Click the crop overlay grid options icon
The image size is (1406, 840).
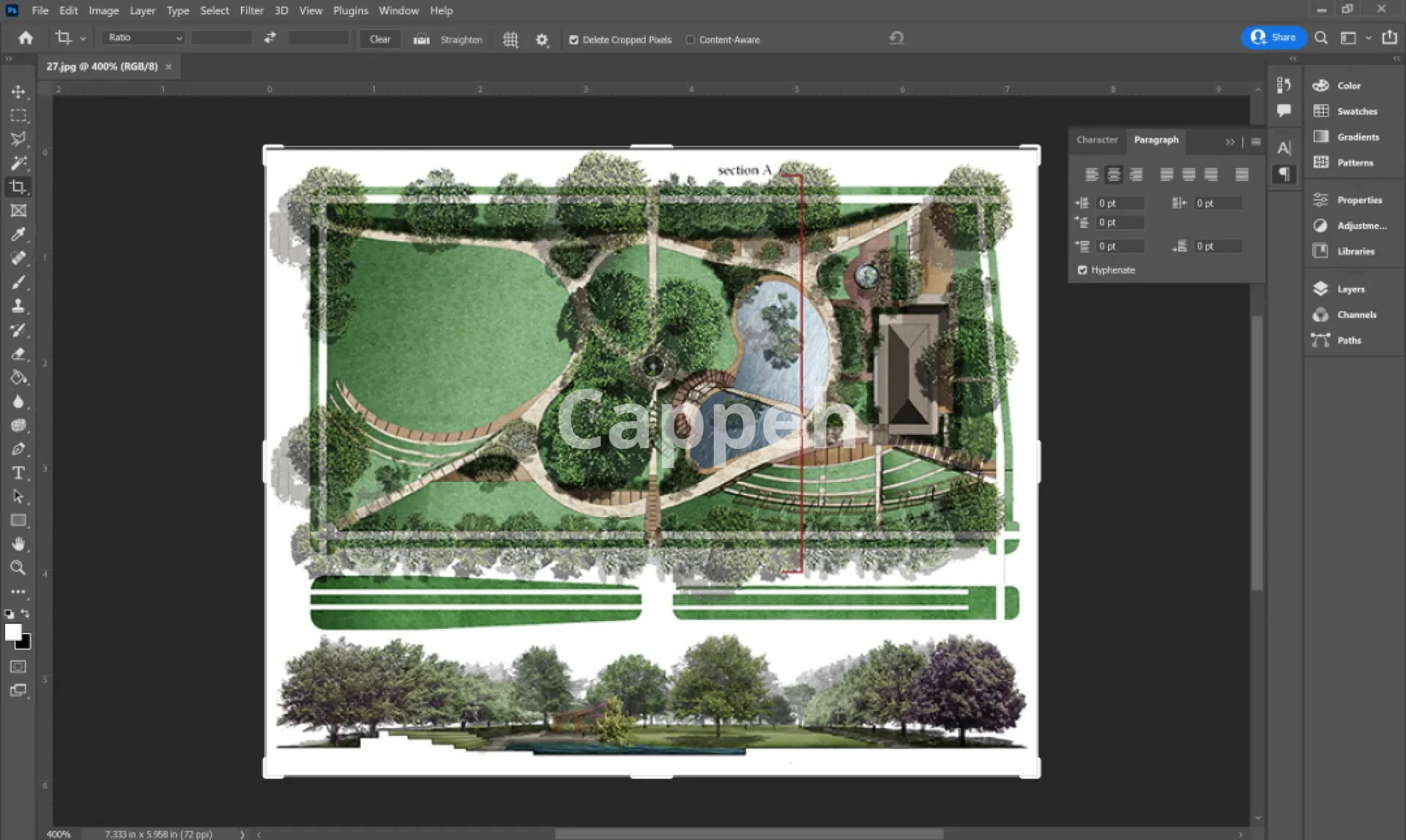(x=510, y=40)
